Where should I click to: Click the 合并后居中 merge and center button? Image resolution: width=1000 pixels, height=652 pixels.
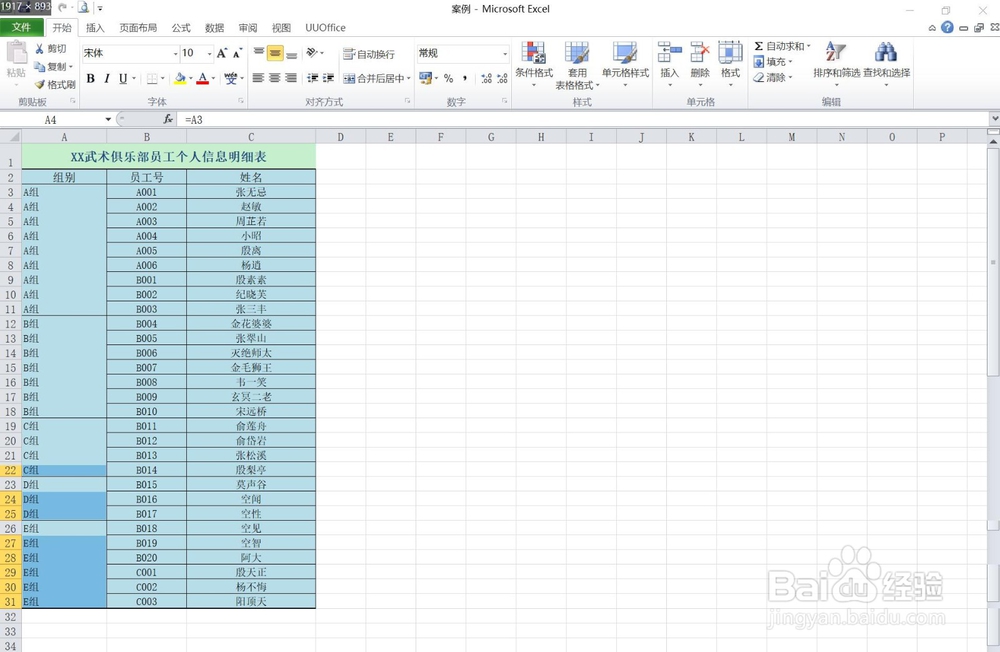(376, 78)
